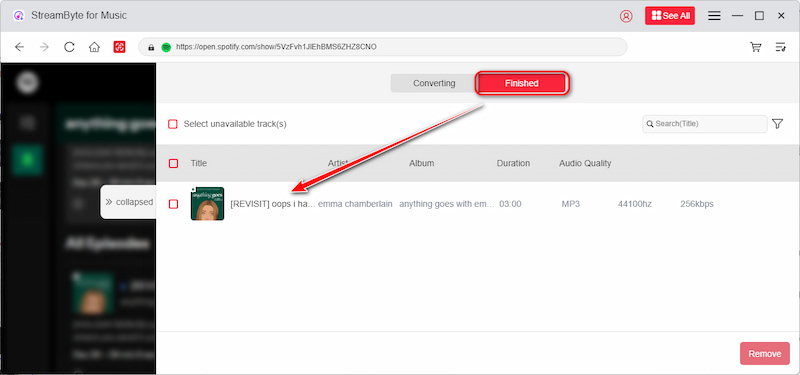
Task: Open the filter funnel icon
Action: [x=777, y=123]
